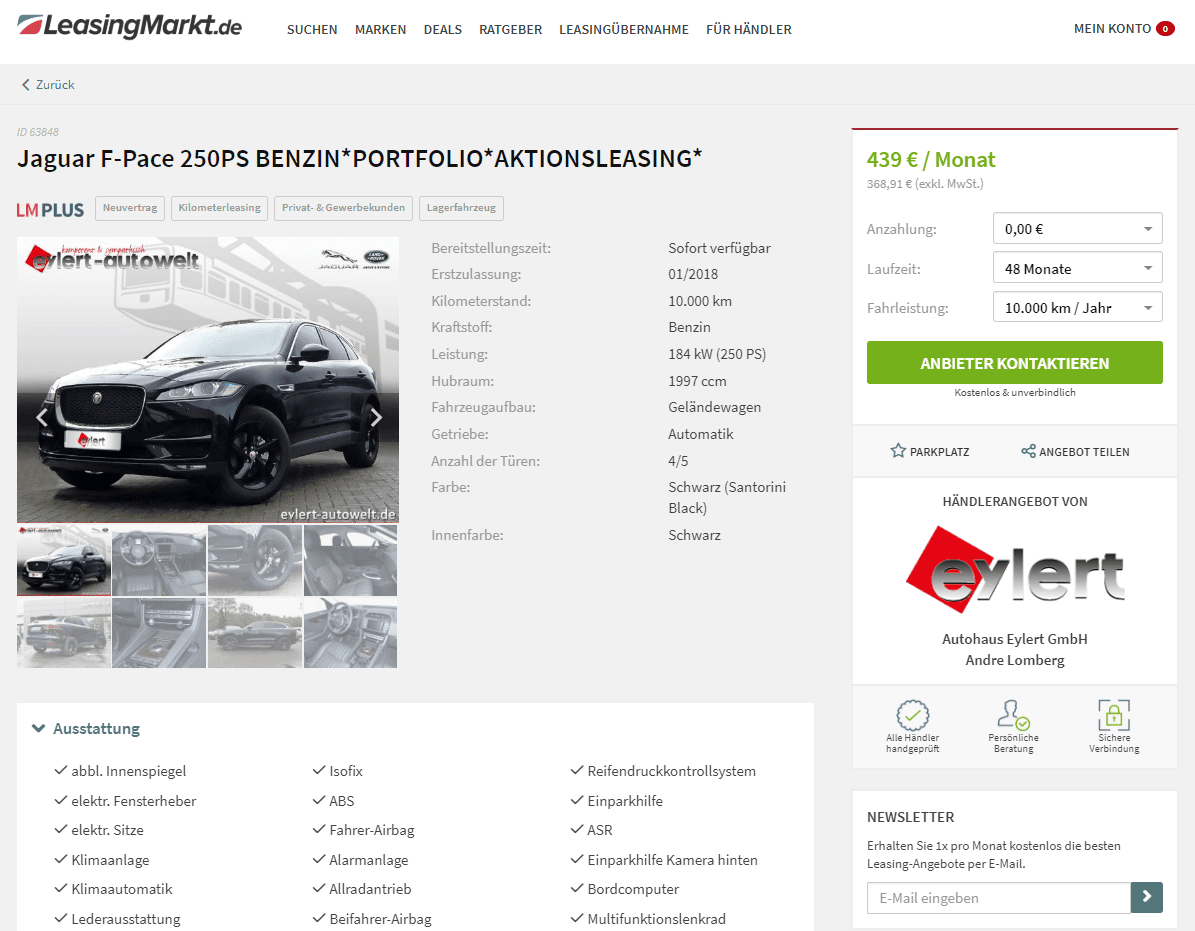Click the Anbieter kontaktieren button

point(1014,363)
